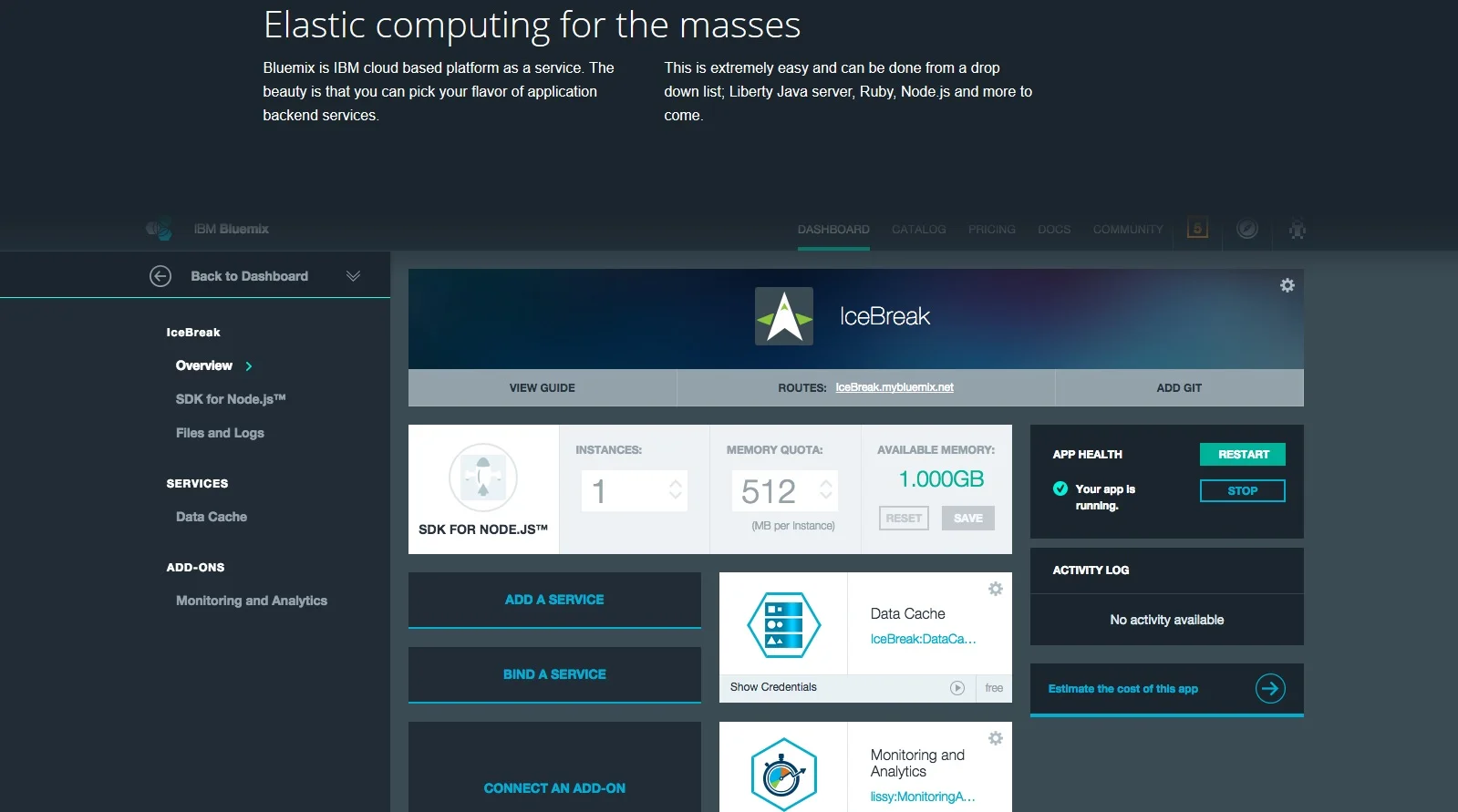Open Files and Logs in sidebar

point(220,433)
